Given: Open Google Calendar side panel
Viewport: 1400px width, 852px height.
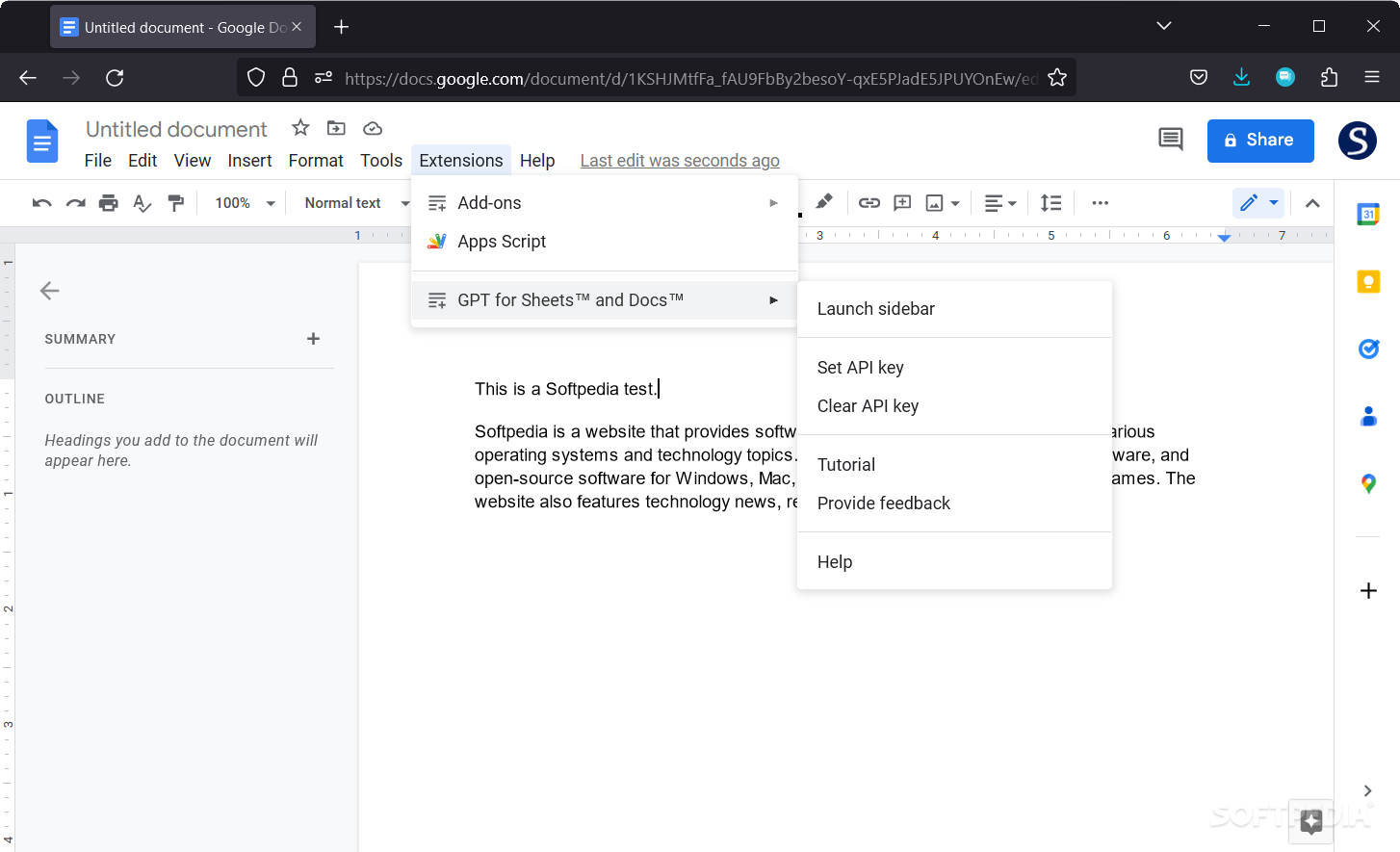Looking at the screenshot, I should click(x=1368, y=214).
